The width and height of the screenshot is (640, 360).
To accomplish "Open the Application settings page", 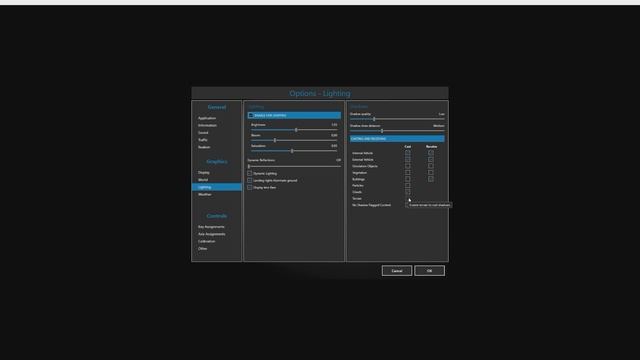I will (x=207, y=118).
